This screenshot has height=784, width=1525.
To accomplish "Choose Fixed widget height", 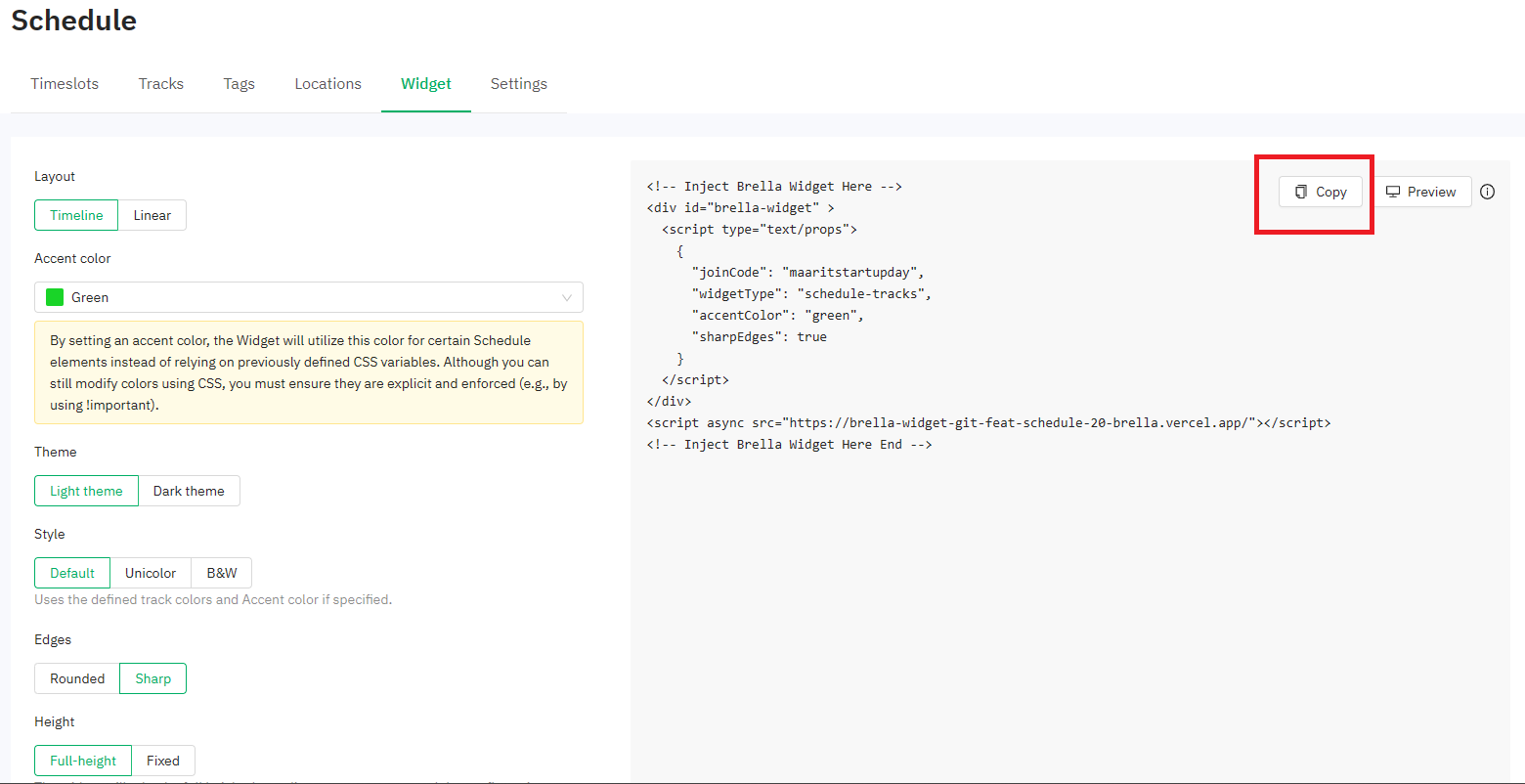I will pos(163,761).
